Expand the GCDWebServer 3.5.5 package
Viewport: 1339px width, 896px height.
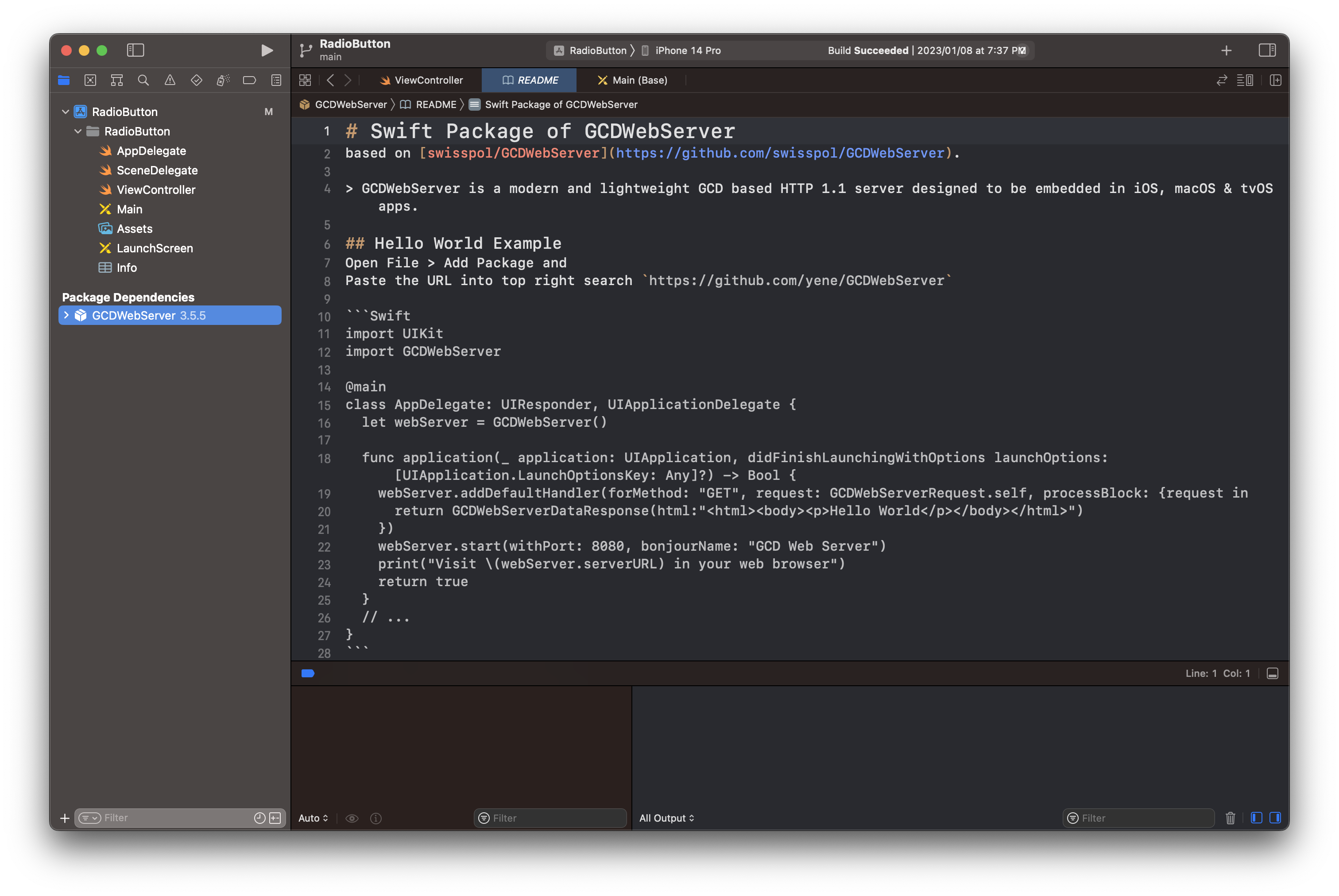click(x=66, y=315)
